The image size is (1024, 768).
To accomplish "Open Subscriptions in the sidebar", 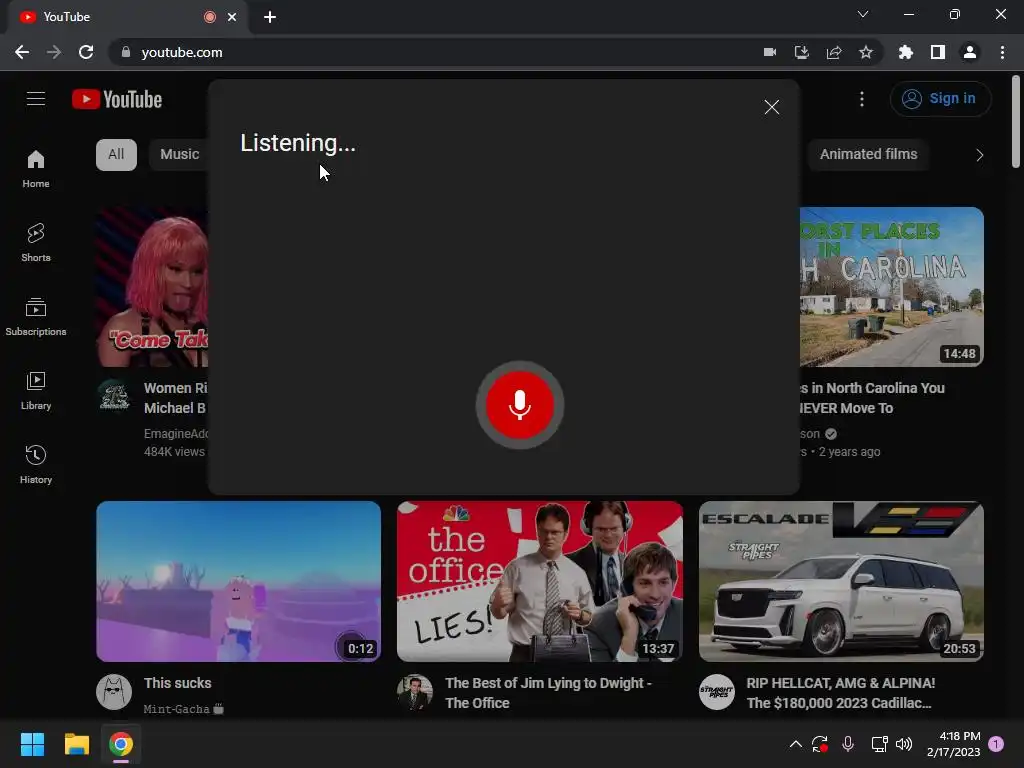I will [x=36, y=317].
